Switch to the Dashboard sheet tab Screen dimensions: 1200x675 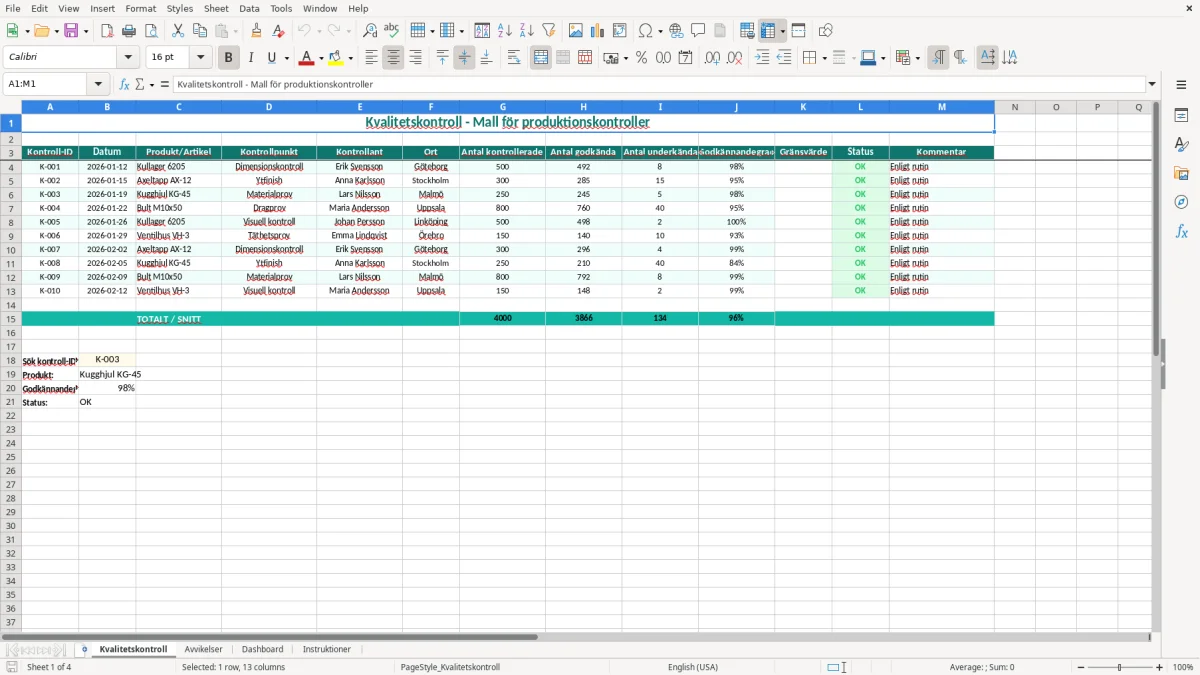click(x=262, y=649)
